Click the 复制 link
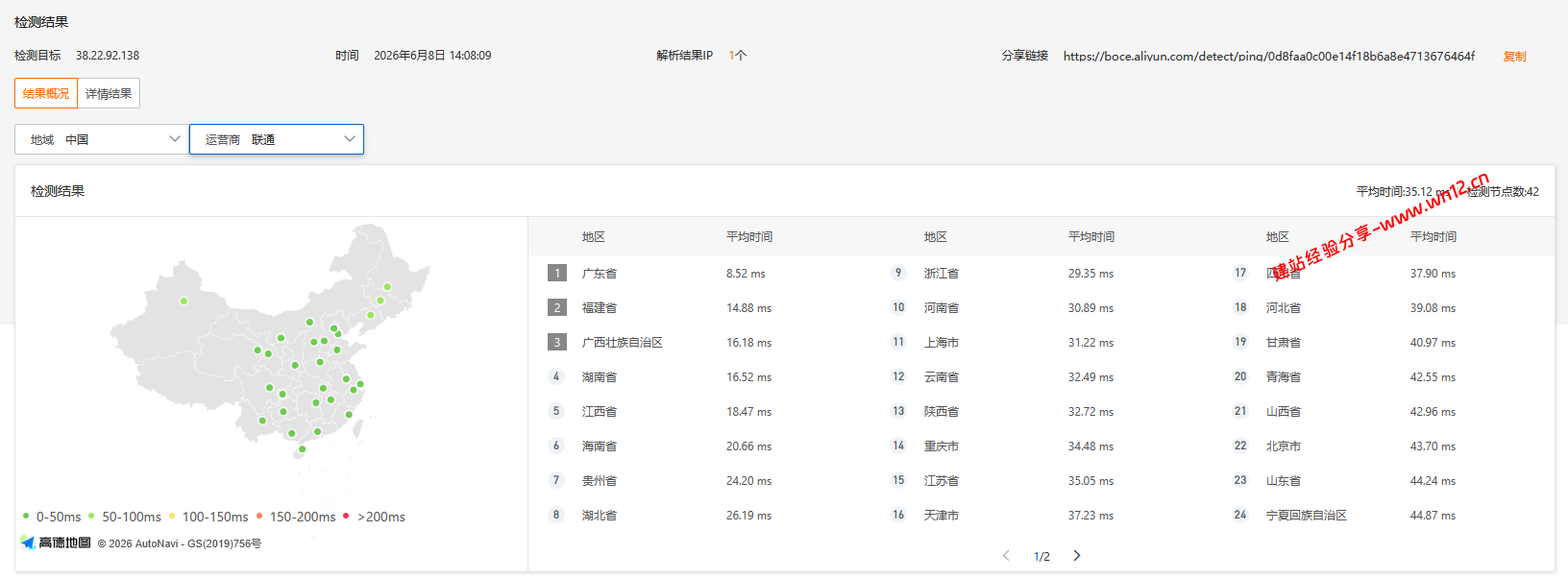Screen dimensions: 1568x579 click(1514, 57)
